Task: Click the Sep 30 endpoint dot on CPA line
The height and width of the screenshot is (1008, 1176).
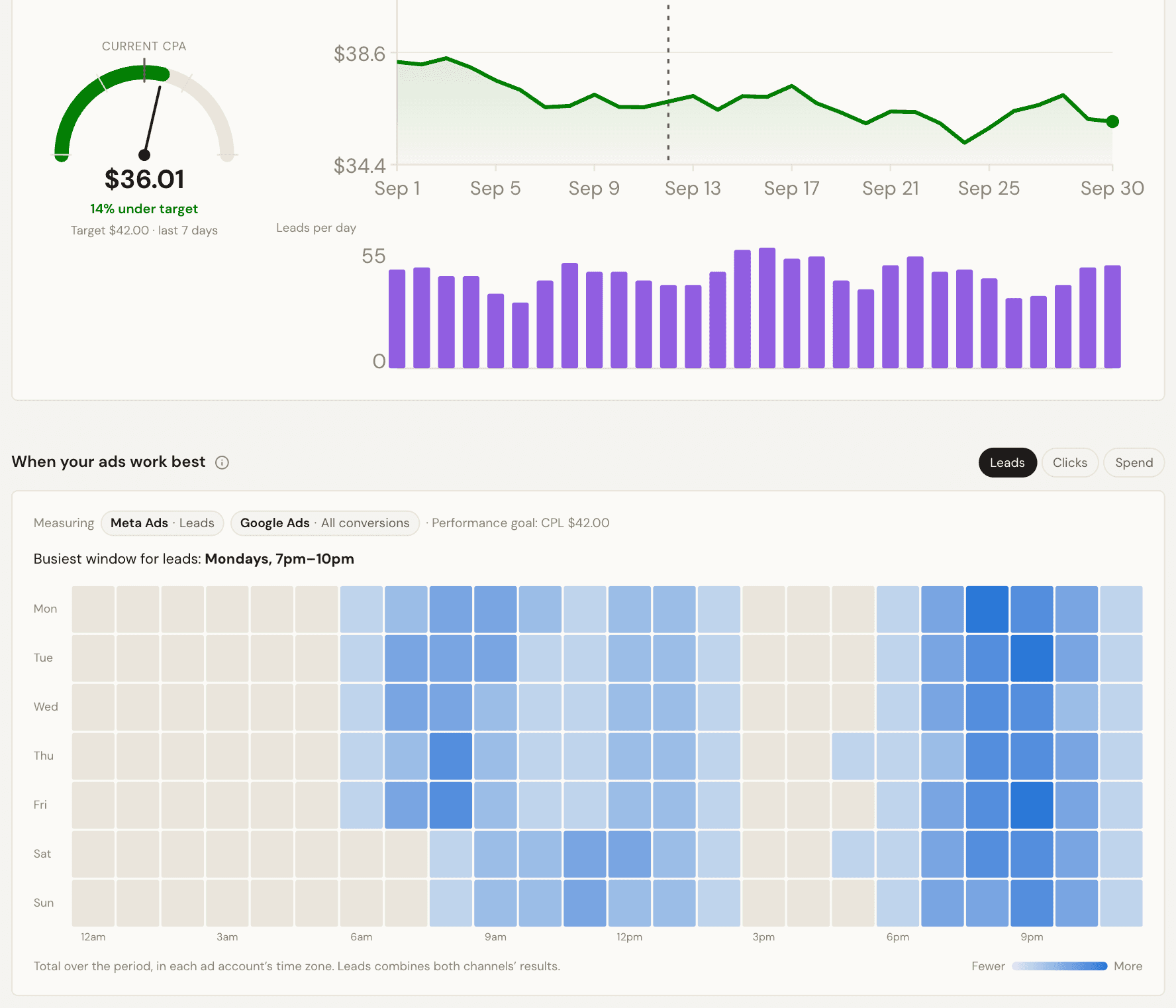Action: tap(1112, 122)
